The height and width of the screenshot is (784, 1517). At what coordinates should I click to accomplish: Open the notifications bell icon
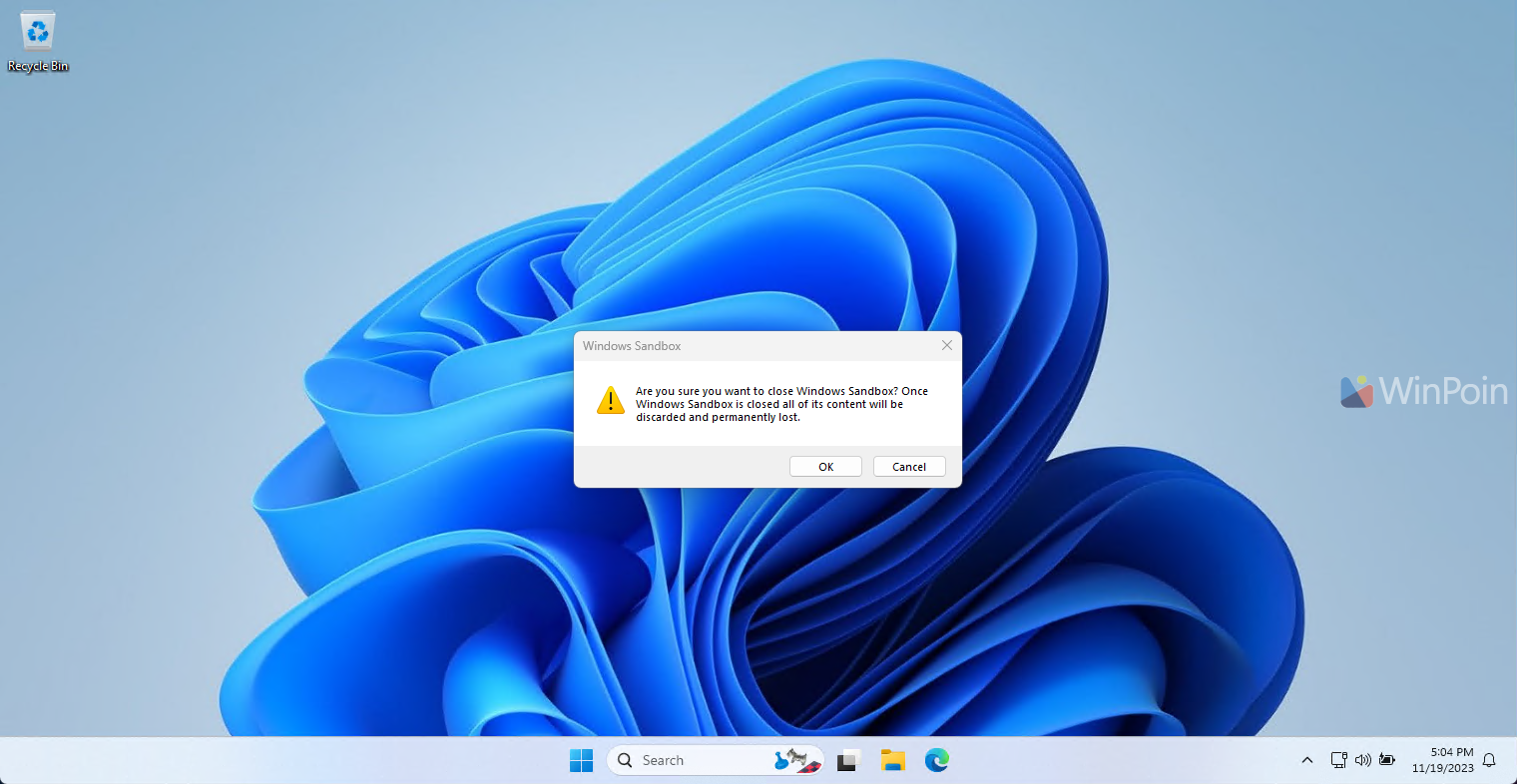1489,760
